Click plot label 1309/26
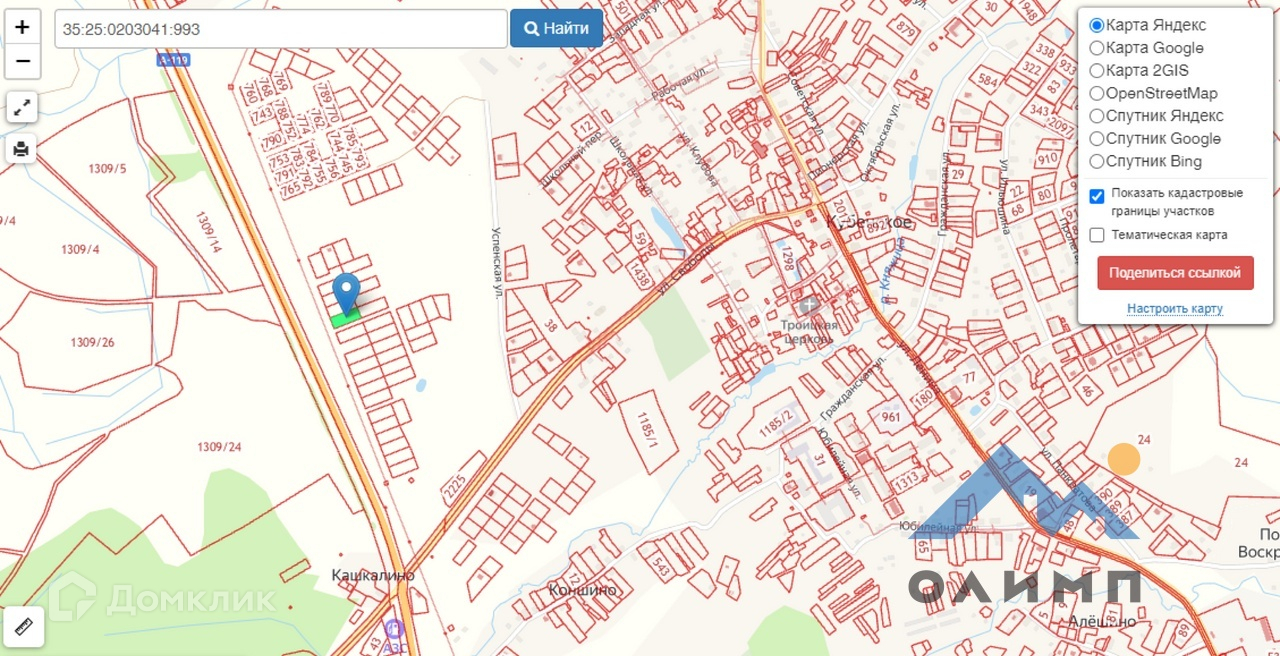 tap(92, 342)
